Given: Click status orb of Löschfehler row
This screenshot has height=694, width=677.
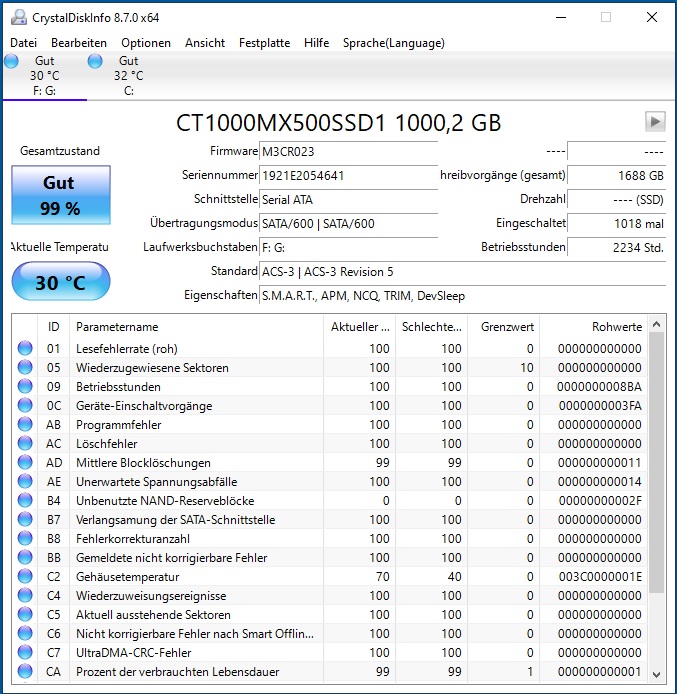Looking at the screenshot, I should [25, 443].
